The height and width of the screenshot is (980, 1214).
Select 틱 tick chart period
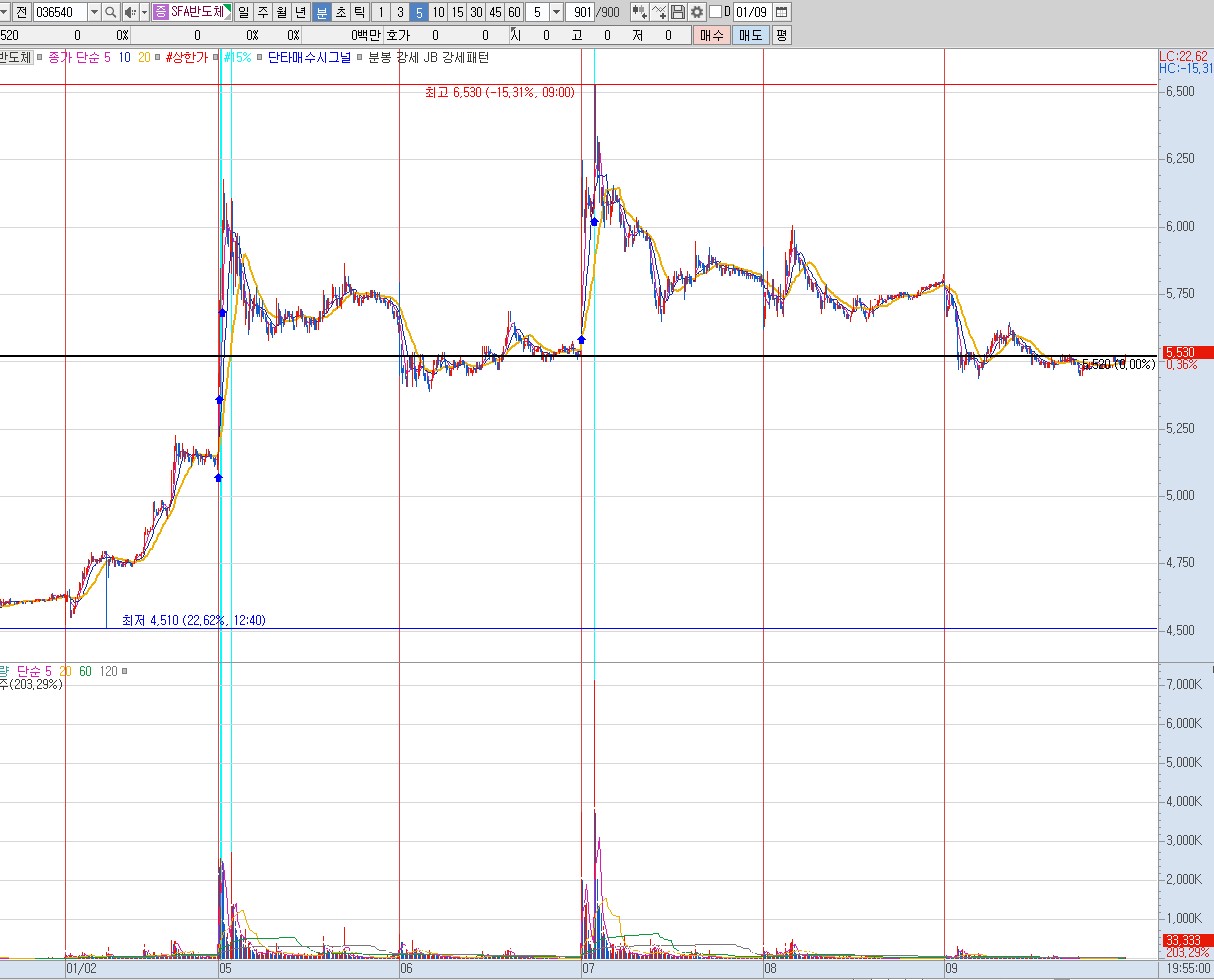point(359,12)
